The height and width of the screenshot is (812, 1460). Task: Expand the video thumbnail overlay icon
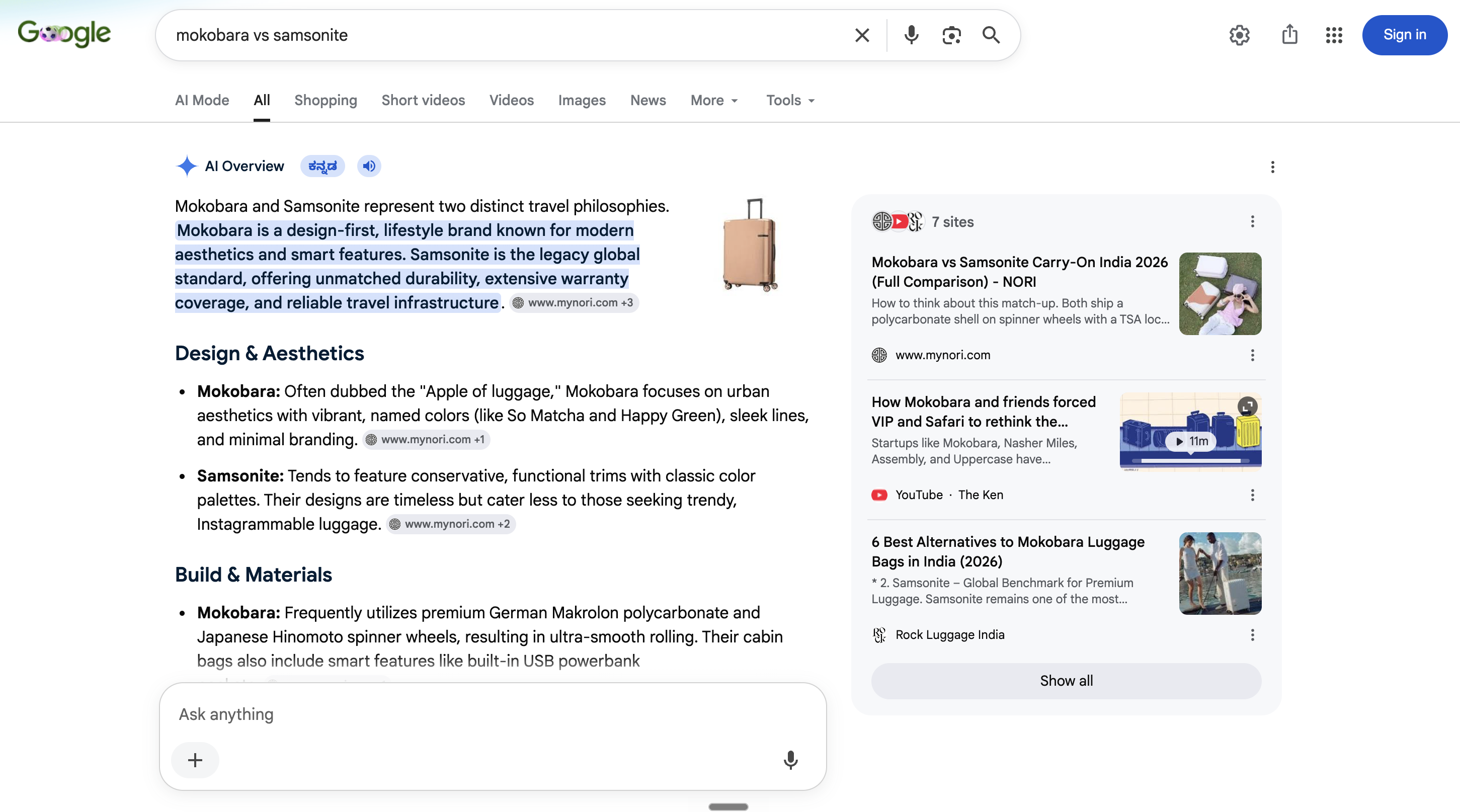click(1247, 405)
